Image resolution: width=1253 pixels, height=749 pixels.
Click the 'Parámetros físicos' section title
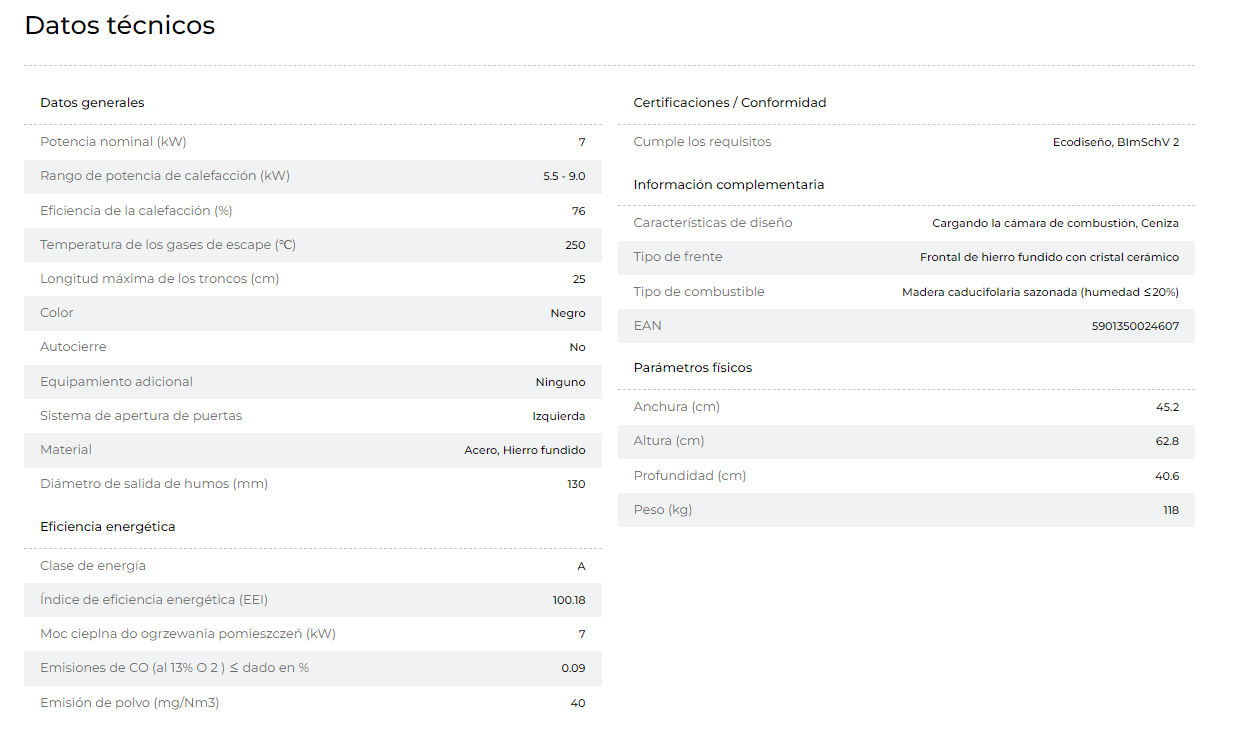(693, 368)
